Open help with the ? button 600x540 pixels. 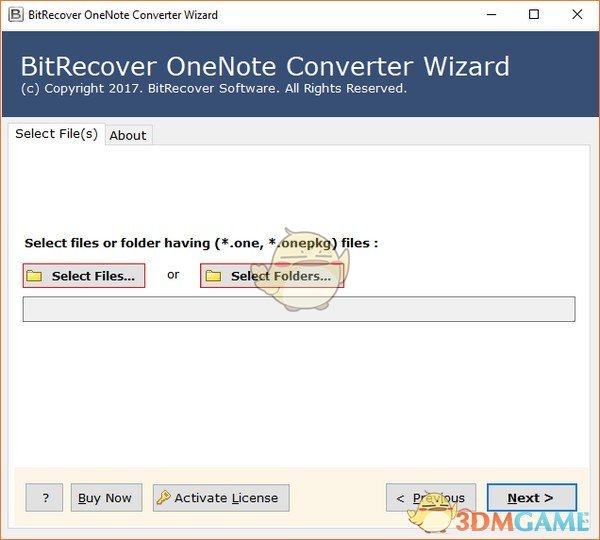(x=44, y=498)
